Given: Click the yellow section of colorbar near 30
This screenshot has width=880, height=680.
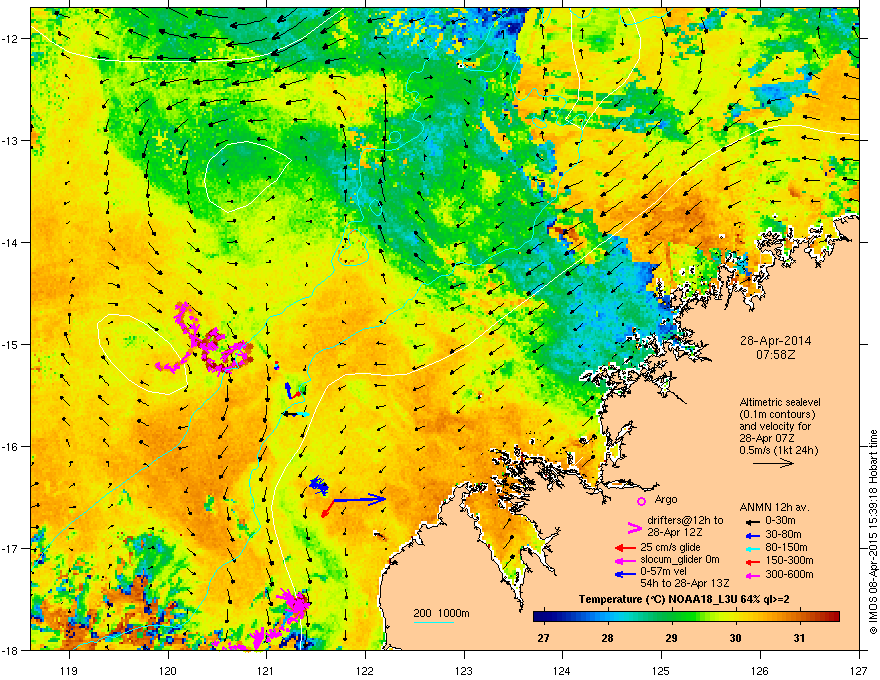Looking at the screenshot, I should tap(735, 617).
